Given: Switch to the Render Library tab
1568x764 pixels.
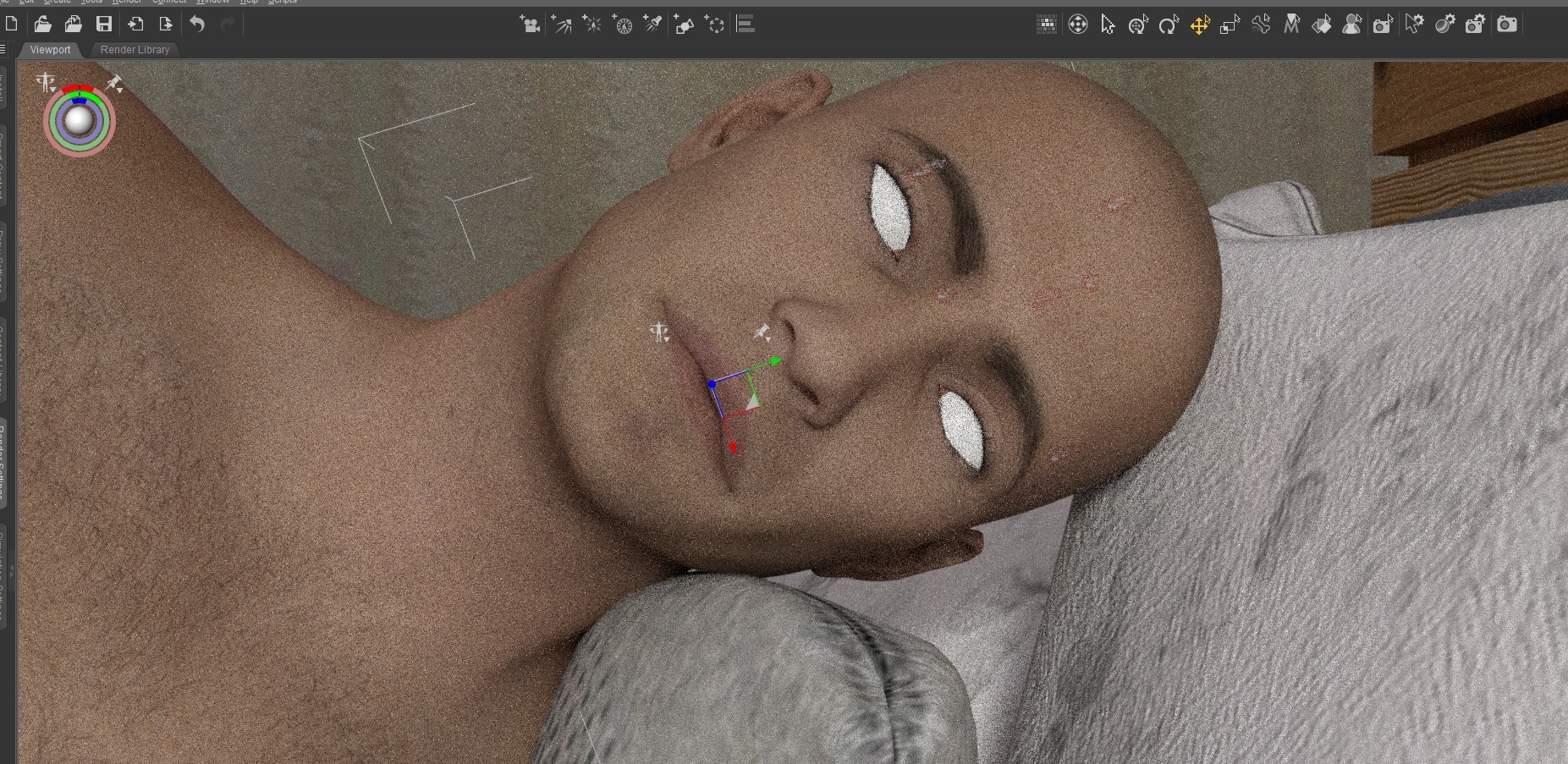Looking at the screenshot, I should [135, 50].
